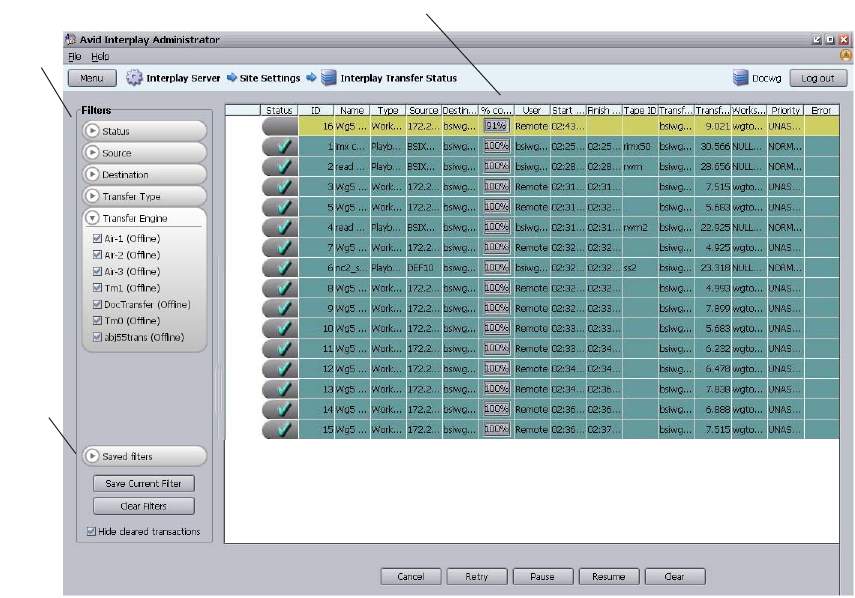The height and width of the screenshot is (598, 855).
Task: Click the Retry button
Action: click(x=477, y=576)
